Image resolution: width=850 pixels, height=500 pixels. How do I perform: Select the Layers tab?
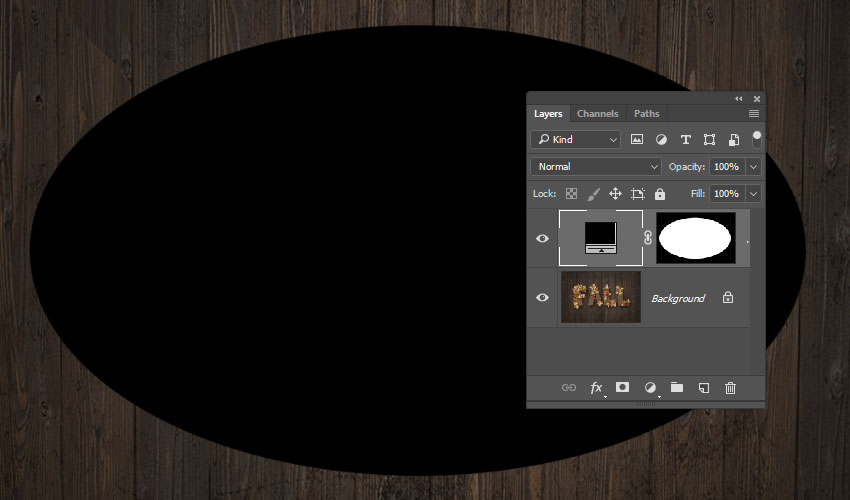pos(548,113)
